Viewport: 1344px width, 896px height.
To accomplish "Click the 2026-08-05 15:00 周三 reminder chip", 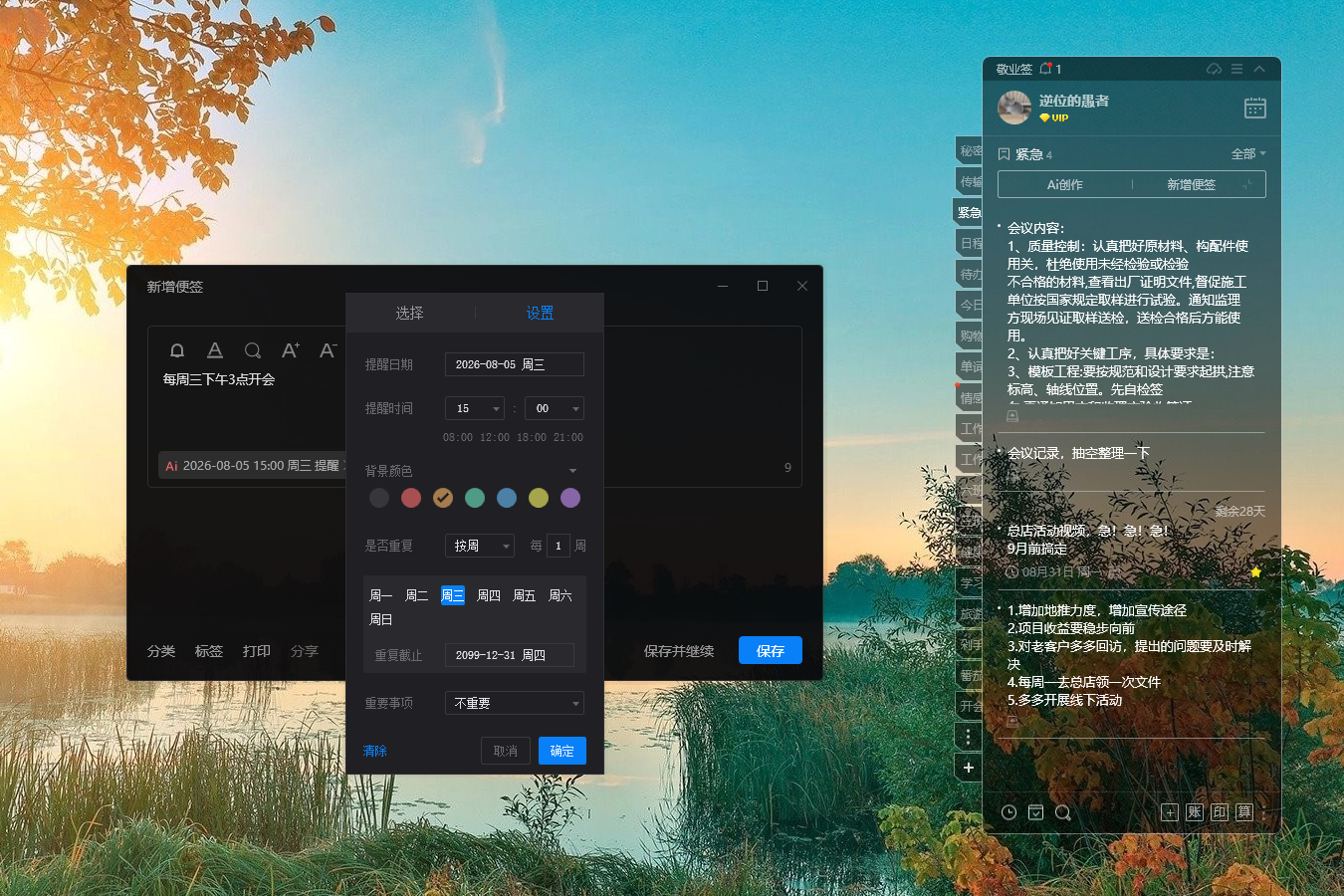I will point(253,465).
